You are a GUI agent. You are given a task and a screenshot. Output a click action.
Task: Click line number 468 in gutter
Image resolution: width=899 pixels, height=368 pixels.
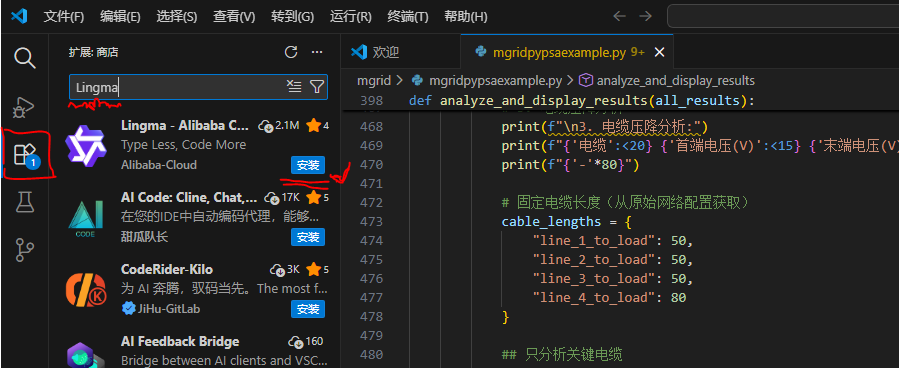click(371, 127)
